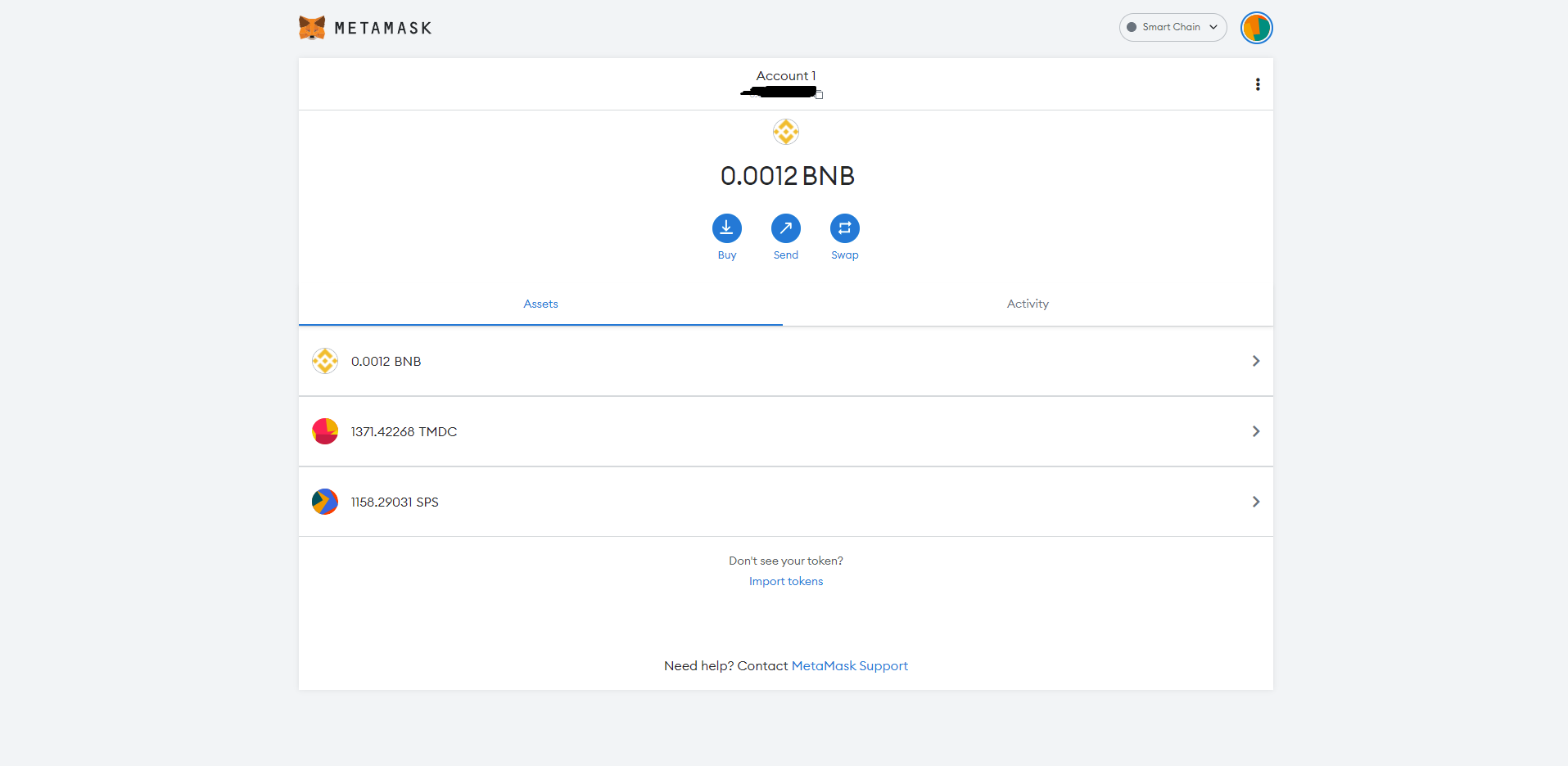Switch to the Activity tab

click(1028, 304)
